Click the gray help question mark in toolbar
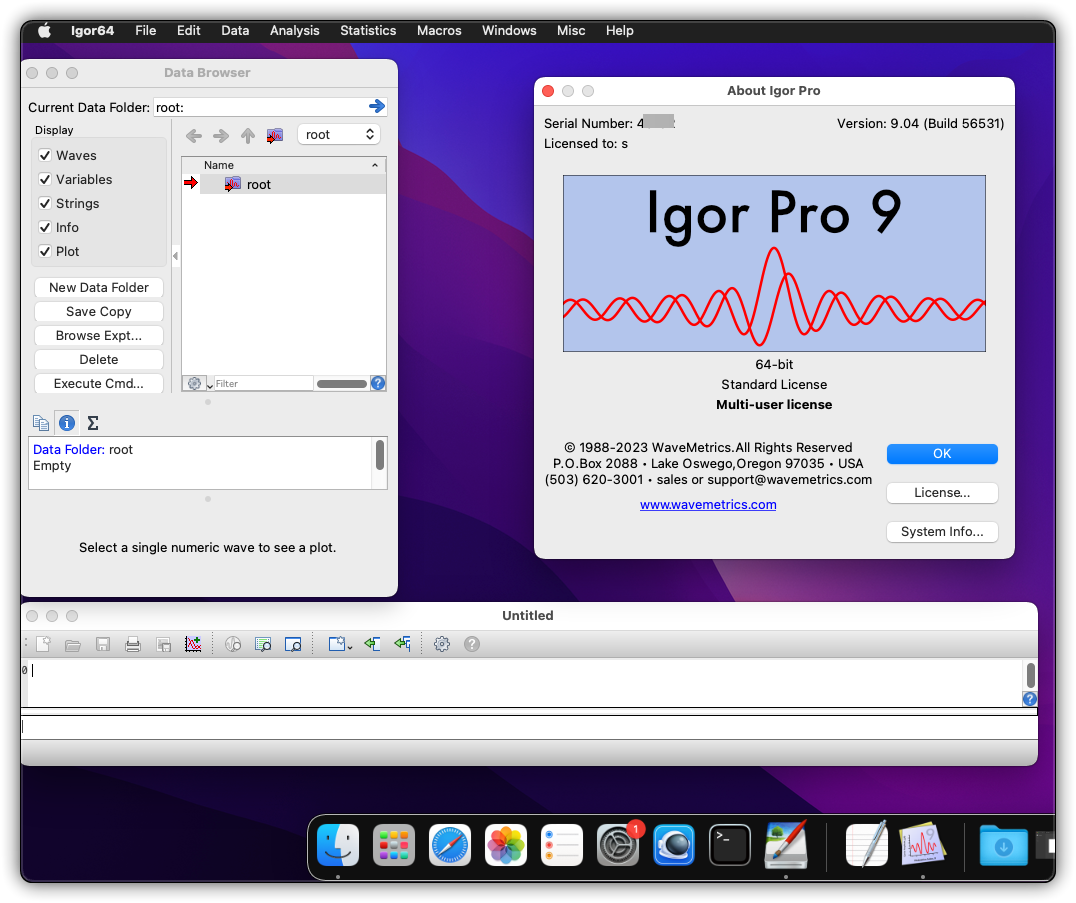This screenshot has width=1076, height=903. click(472, 644)
